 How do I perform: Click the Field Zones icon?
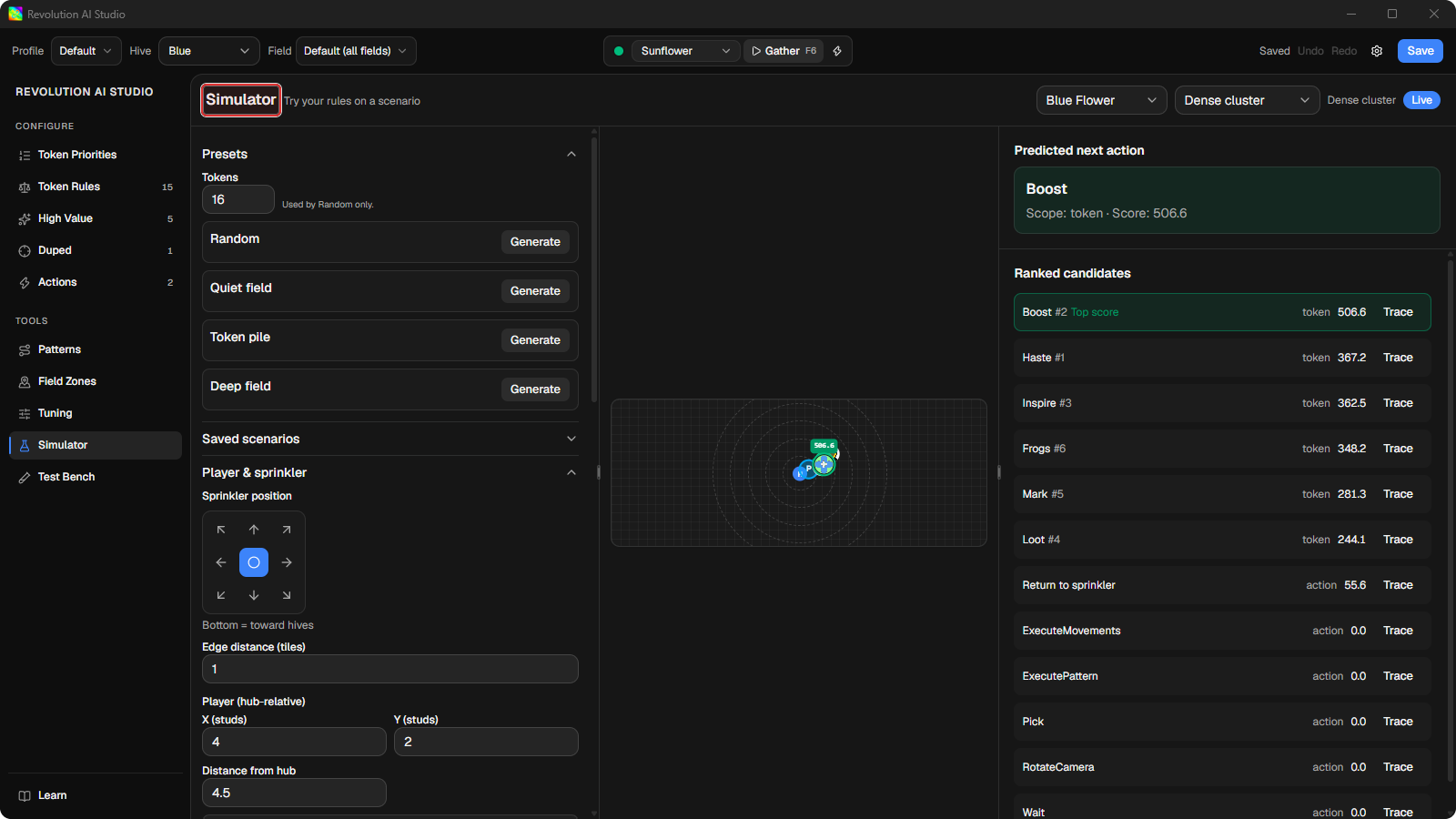[25, 382]
